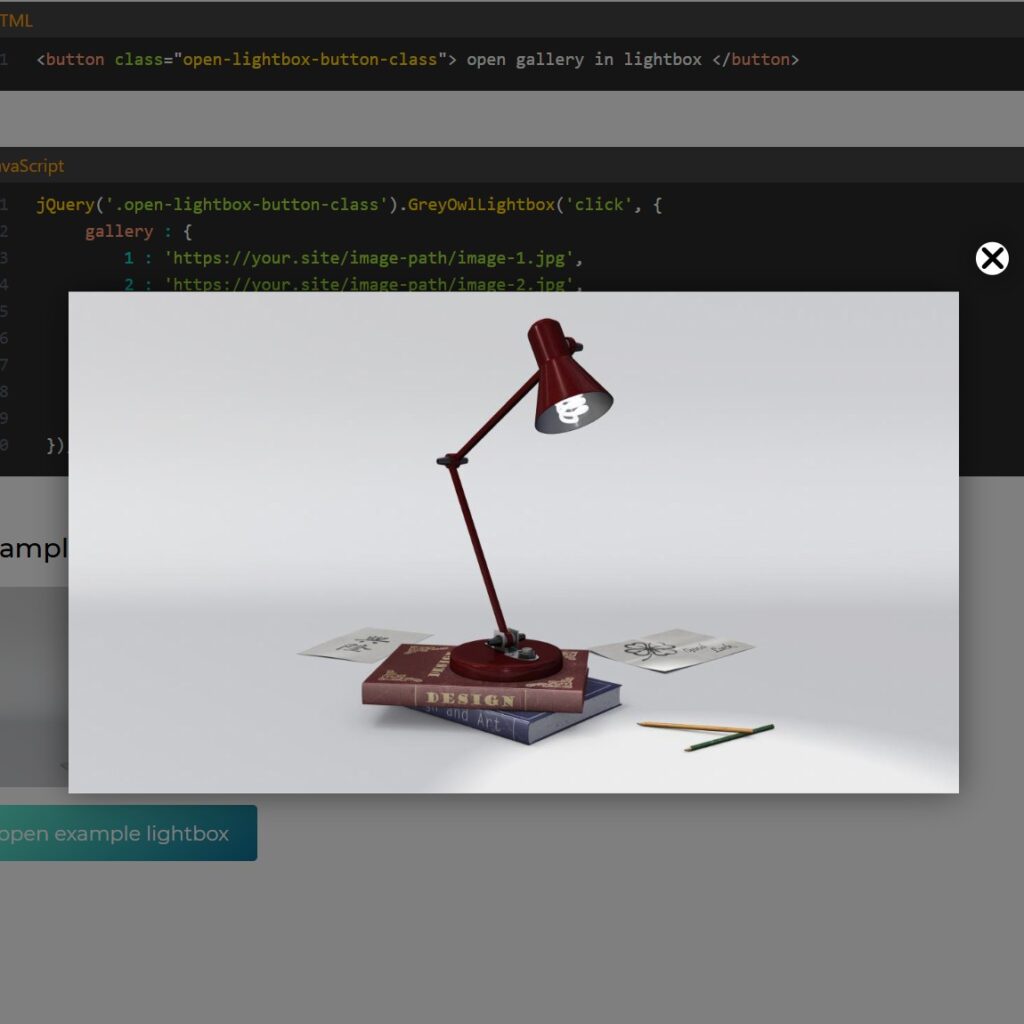Click the open example lightbox button
Screen dimensions: 1024x1024
(128, 833)
